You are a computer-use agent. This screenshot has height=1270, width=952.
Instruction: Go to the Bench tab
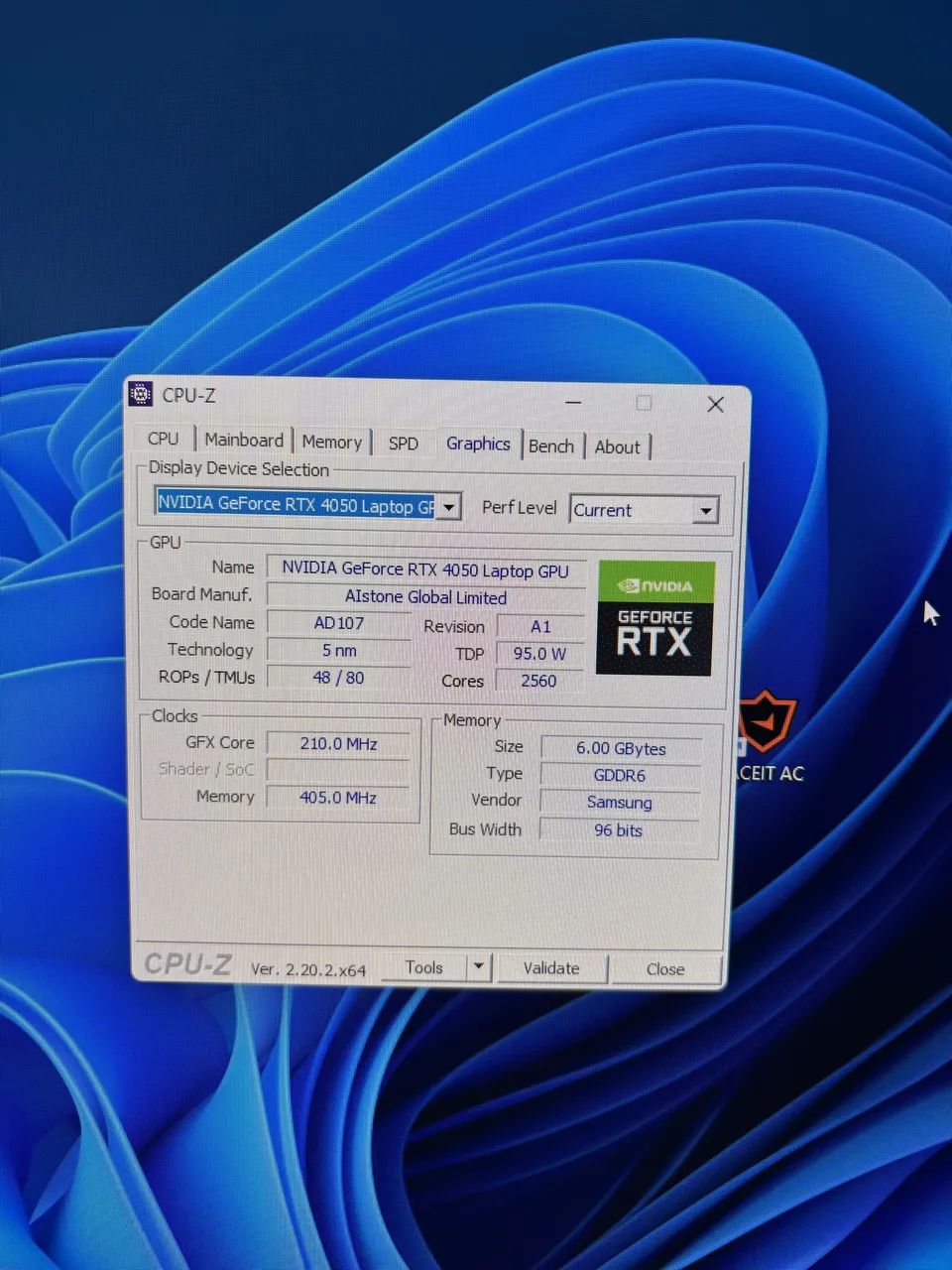(x=551, y=445)
